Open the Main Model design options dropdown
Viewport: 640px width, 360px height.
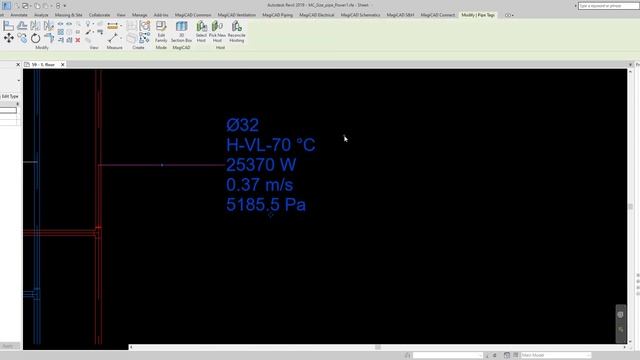(556, 355)
